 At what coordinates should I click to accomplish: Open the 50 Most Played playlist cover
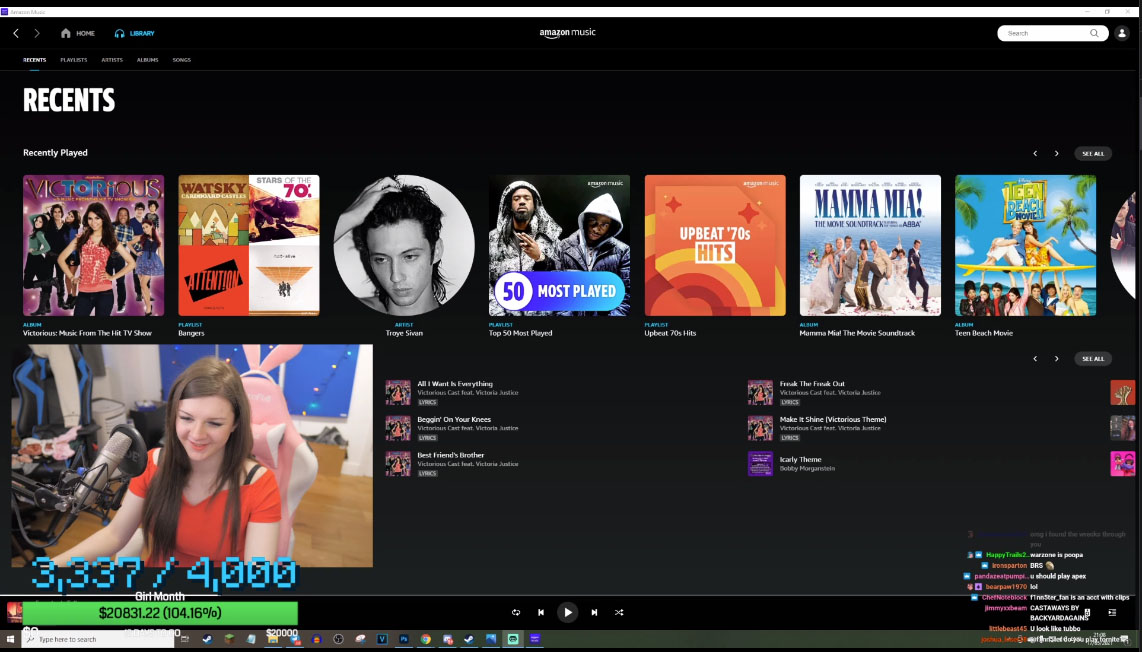pos(559,246)
